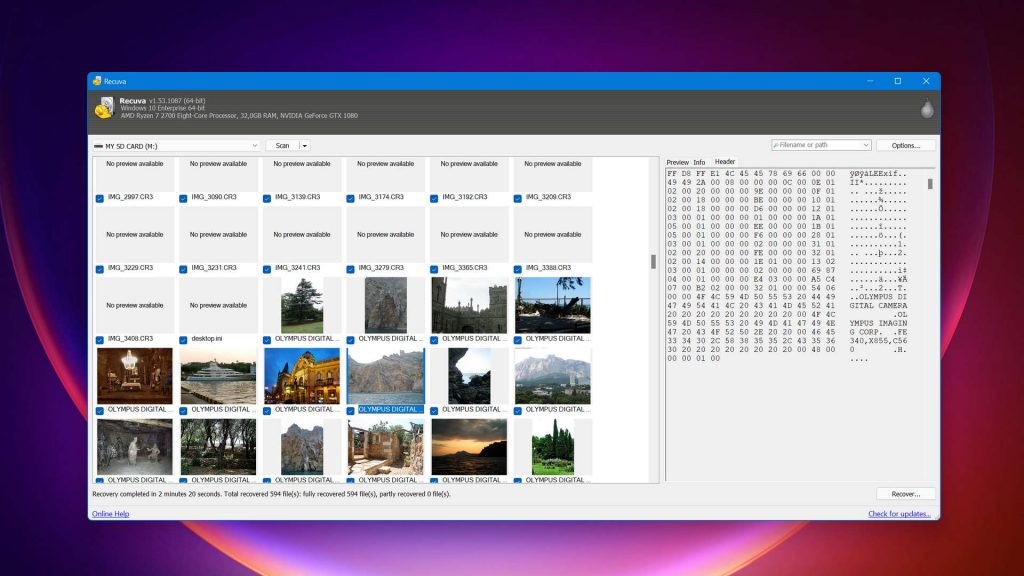1024x576 pixels.
Task: Open the MY SD CARD drive dropdown
Action: click(x=255, y=146)
